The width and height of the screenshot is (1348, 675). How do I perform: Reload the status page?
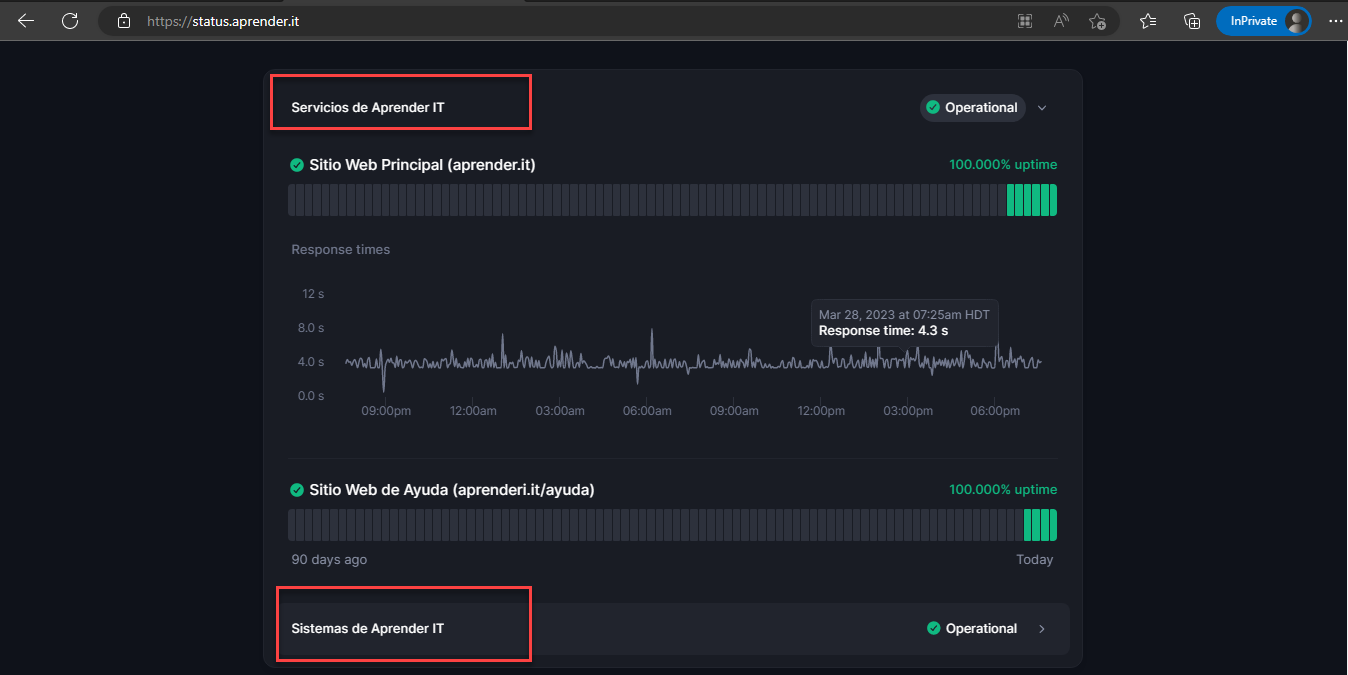click(69, 21)
